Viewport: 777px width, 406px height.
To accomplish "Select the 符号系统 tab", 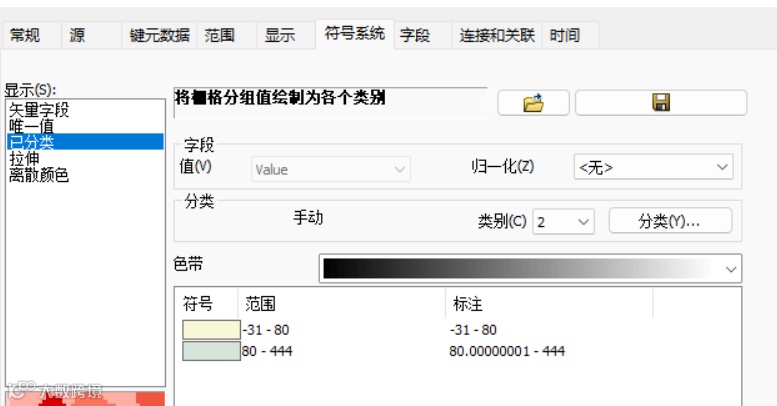I will [x=355, y=34].
